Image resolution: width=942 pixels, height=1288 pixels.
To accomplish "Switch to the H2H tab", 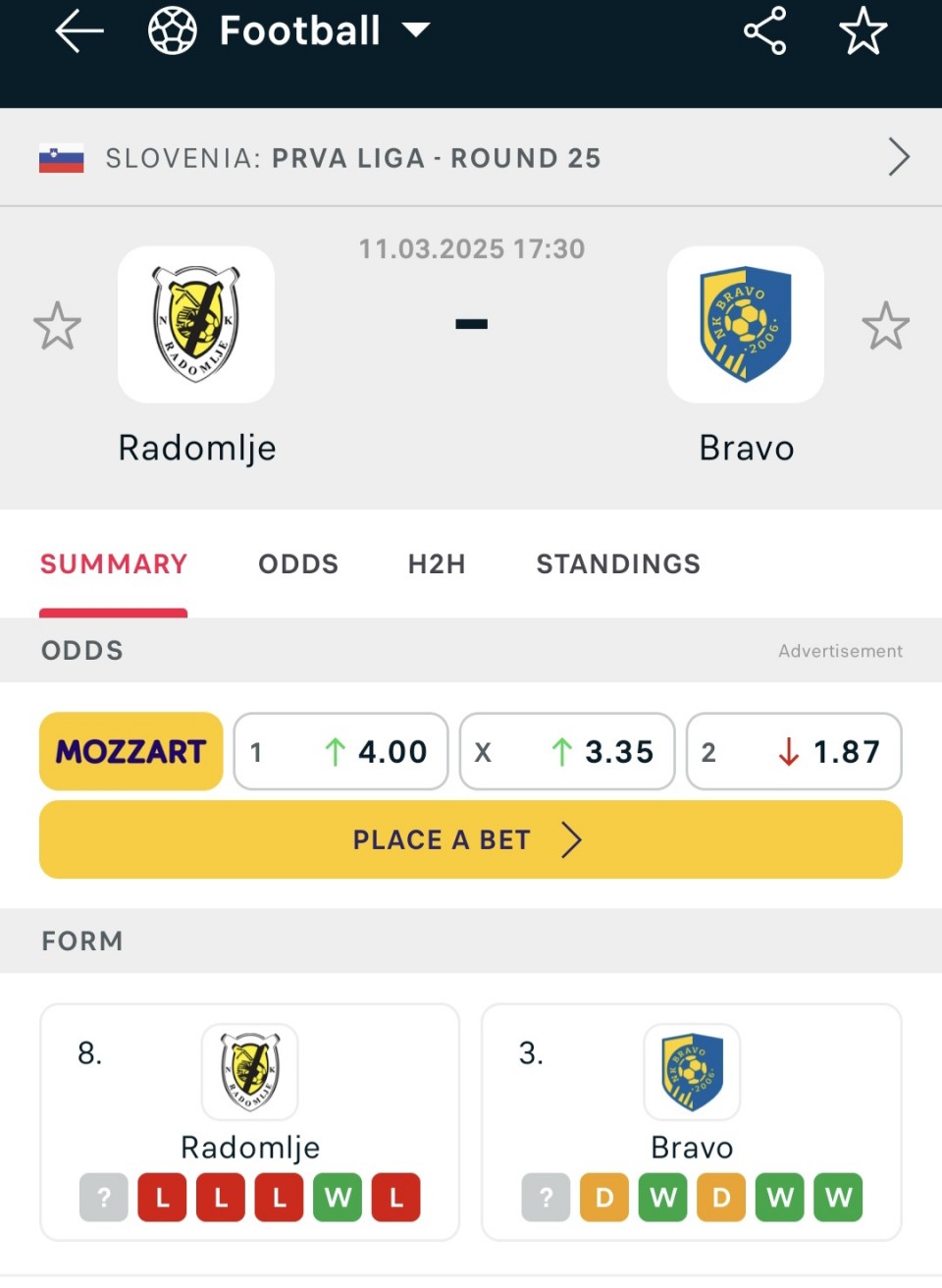I will click(437, 563).
